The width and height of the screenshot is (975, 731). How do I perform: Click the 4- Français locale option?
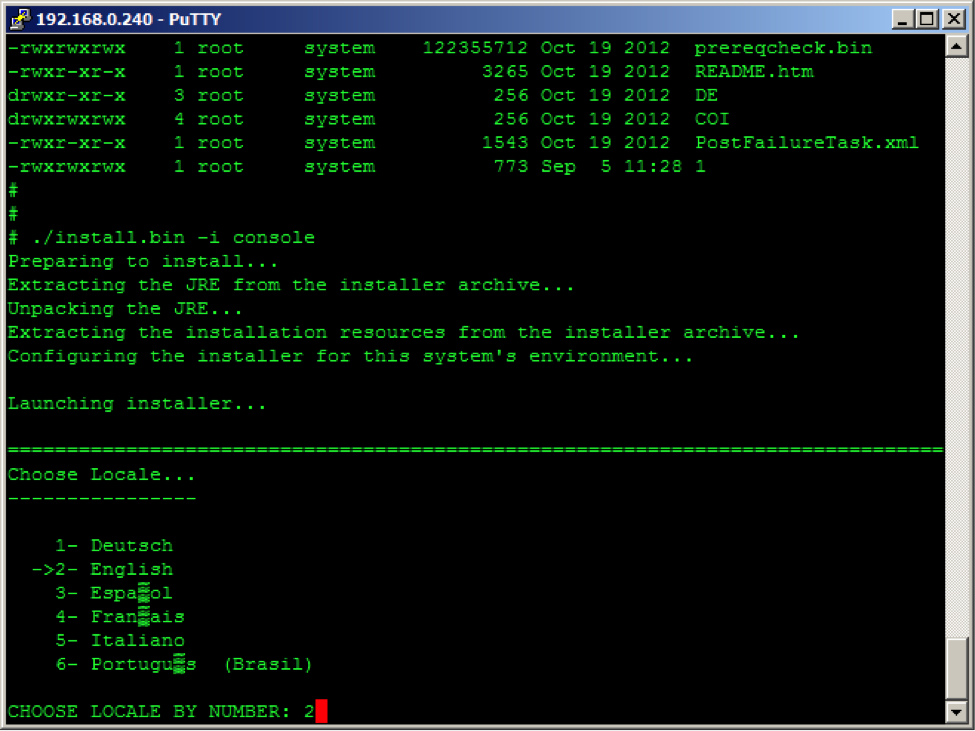[120, 617]
